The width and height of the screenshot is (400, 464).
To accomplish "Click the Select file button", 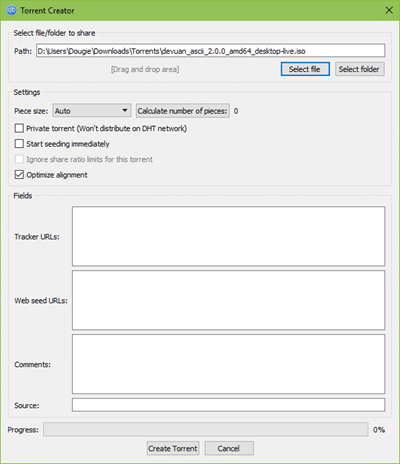I will [x=305, y=69].
